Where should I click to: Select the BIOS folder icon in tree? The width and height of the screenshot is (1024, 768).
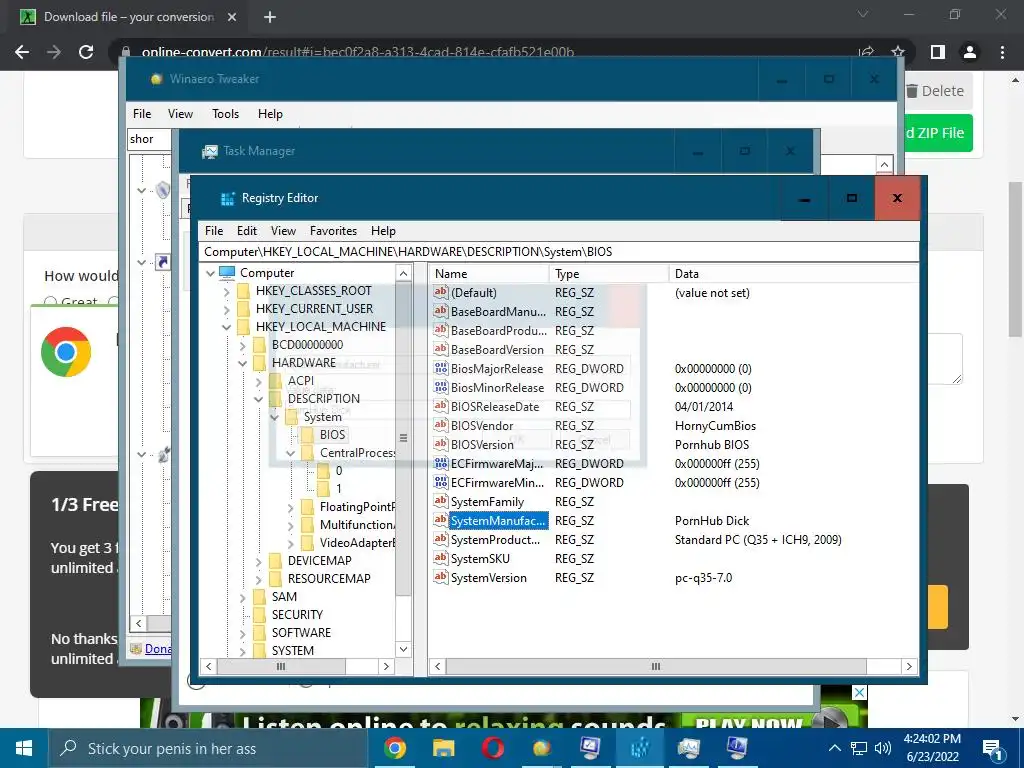(307, 435)
